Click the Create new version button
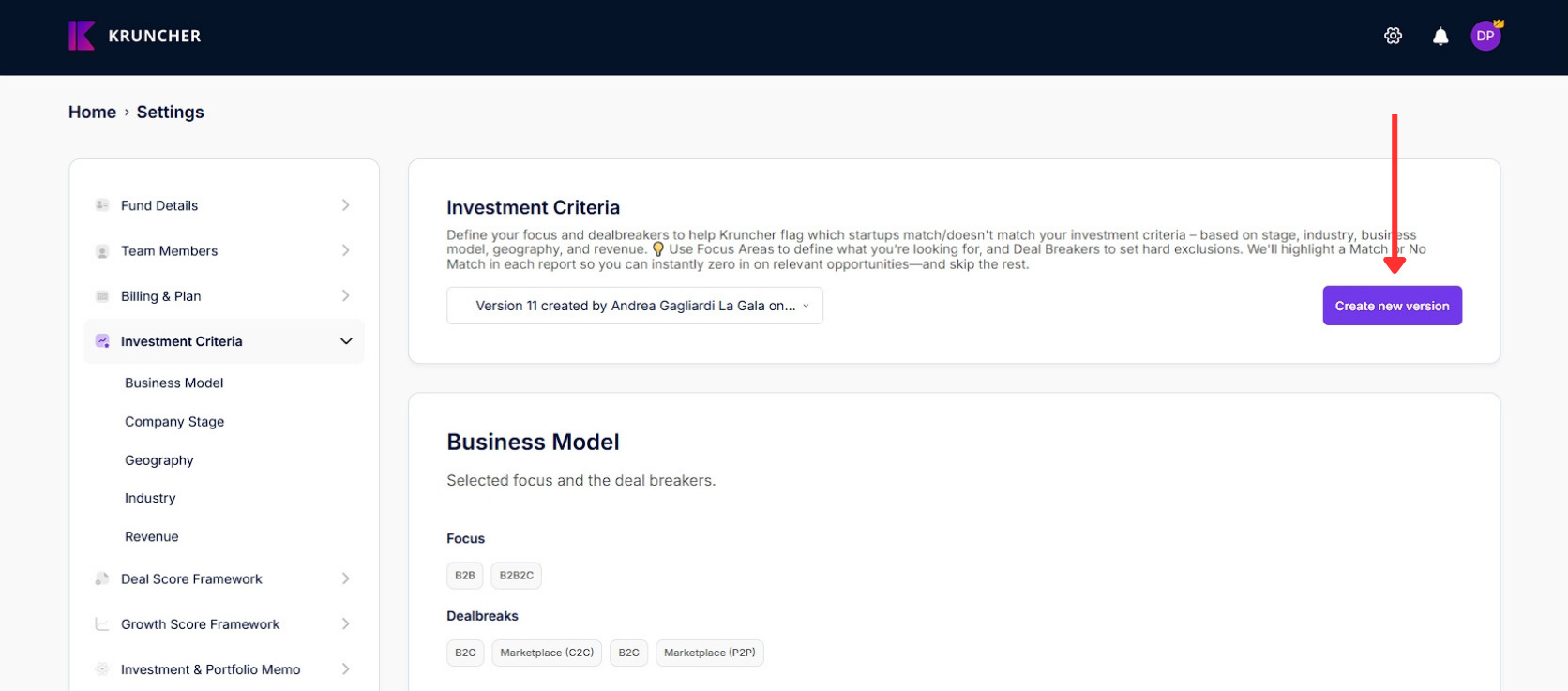 pyautogui.click(x=1392, y=306)
